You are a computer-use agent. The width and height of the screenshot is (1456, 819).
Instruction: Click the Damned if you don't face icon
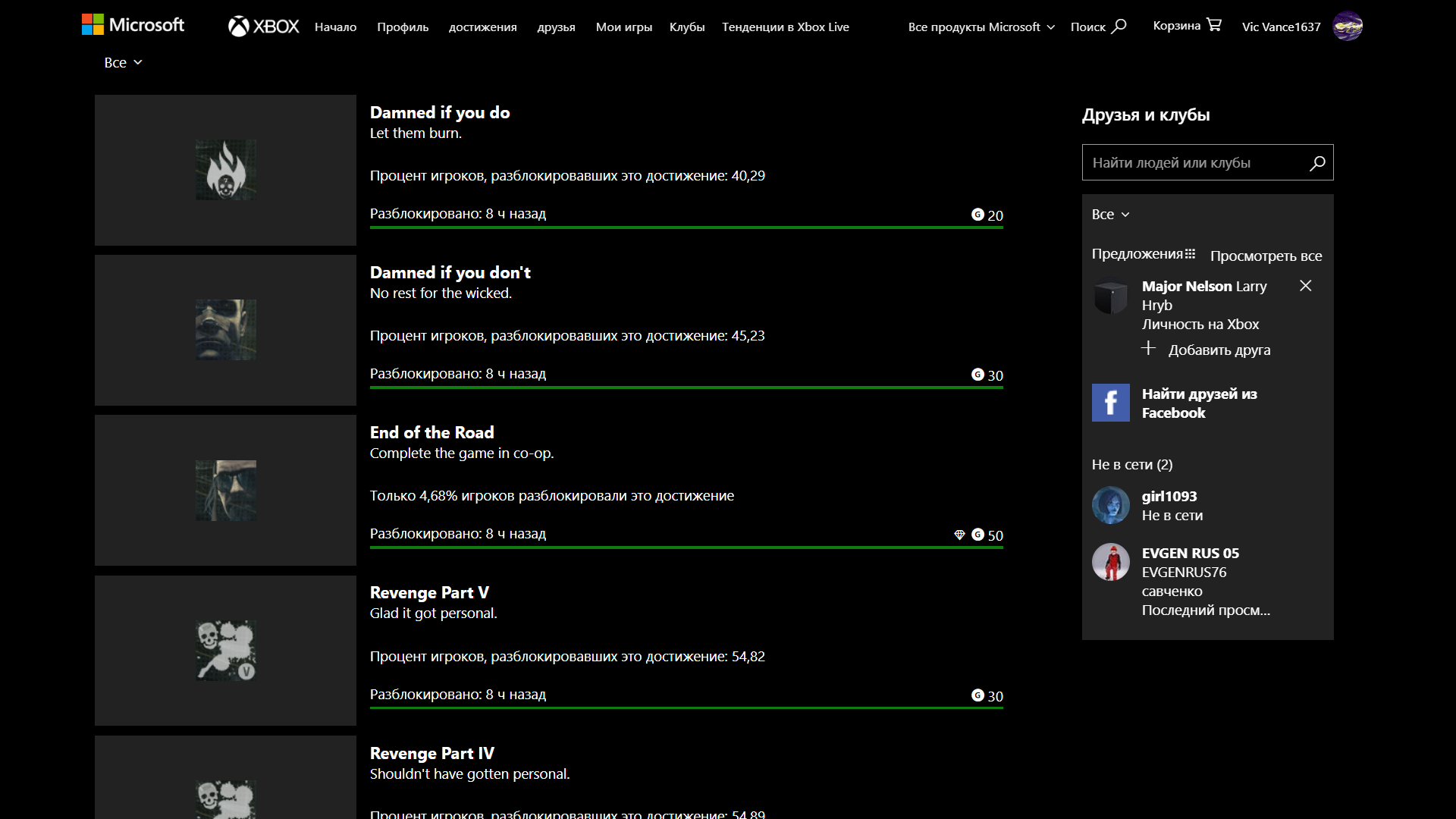click(x=226, y=330)
